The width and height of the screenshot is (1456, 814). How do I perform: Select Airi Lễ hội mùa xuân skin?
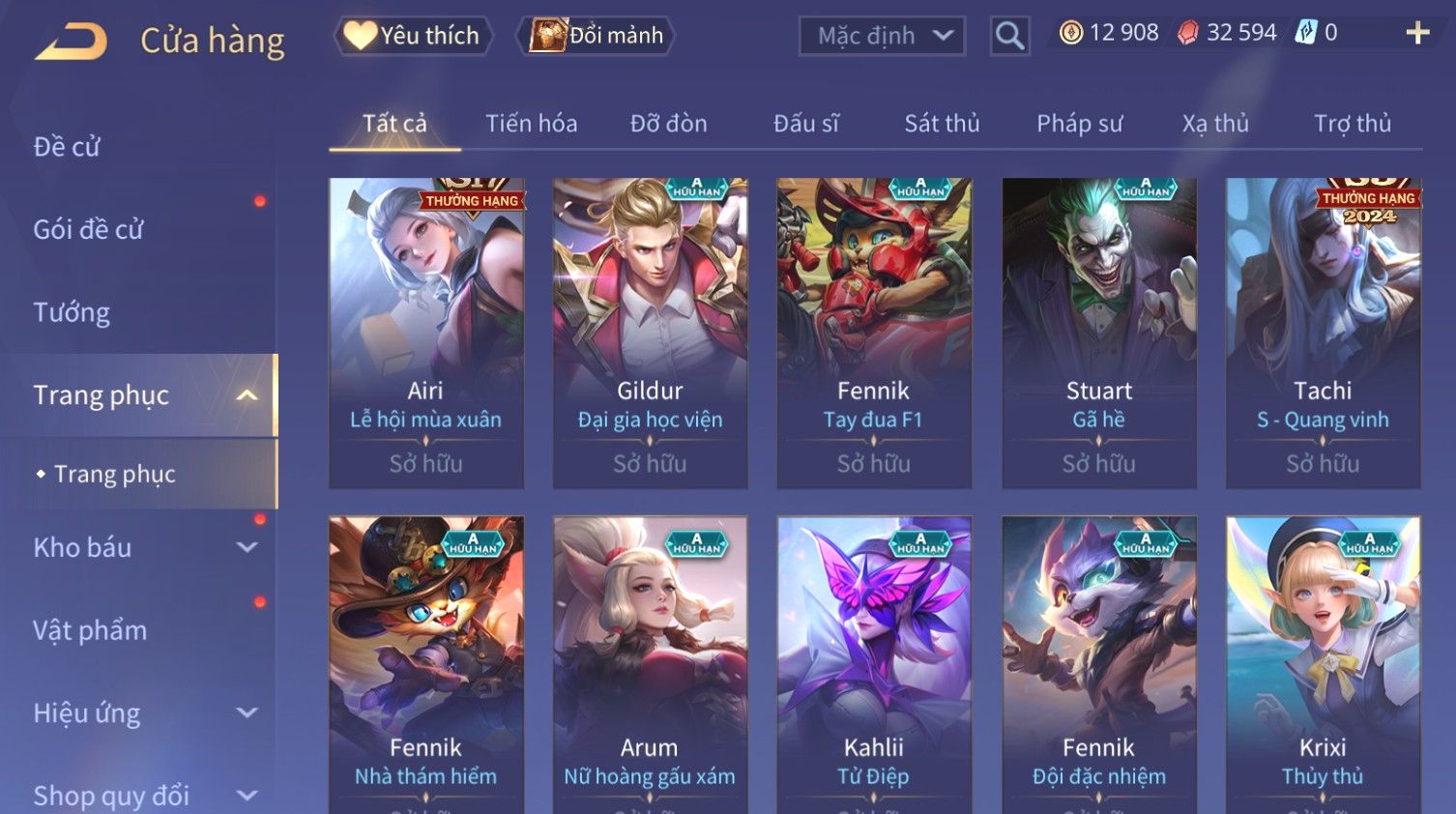[x=425, y=333]
